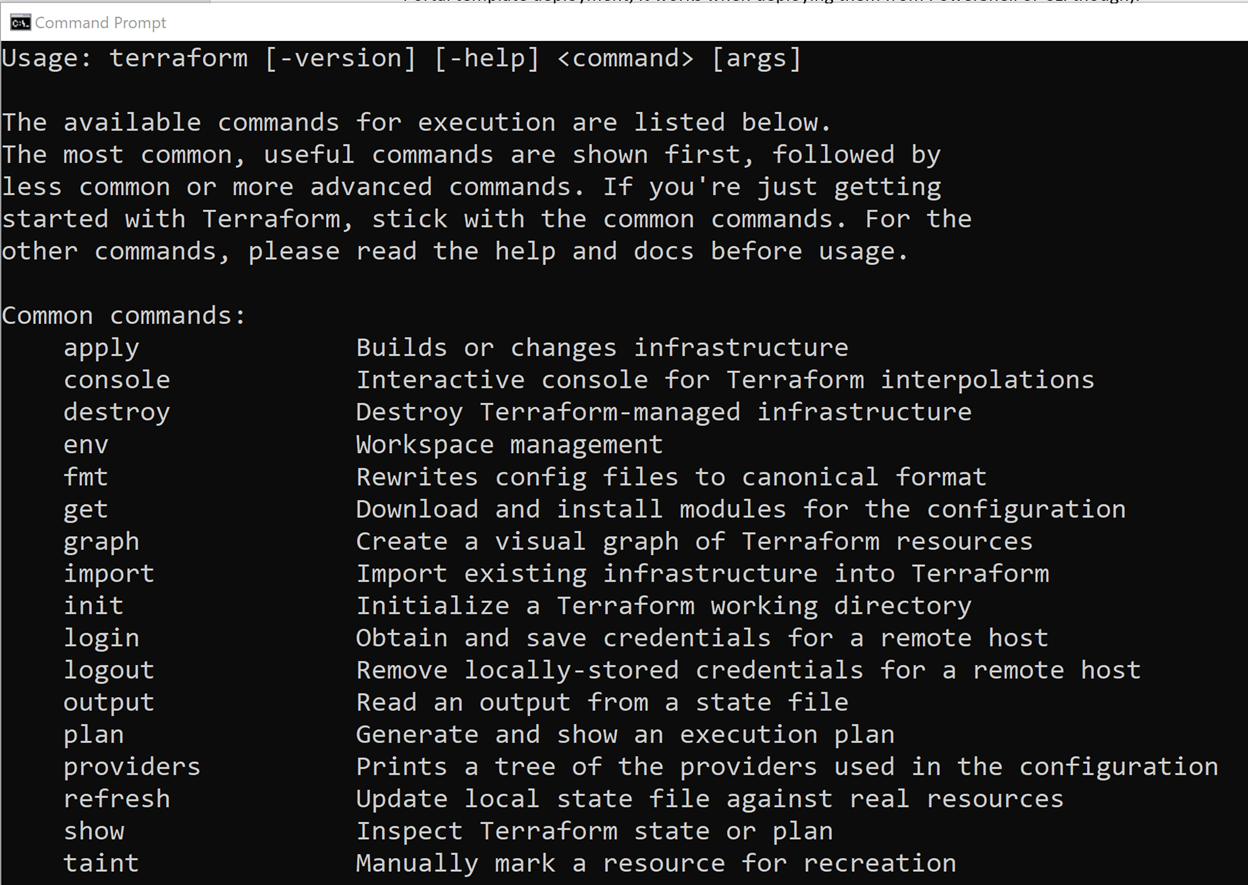
Task: Click 'Builds or changes infrastructure' description
Action: [602, 348]
